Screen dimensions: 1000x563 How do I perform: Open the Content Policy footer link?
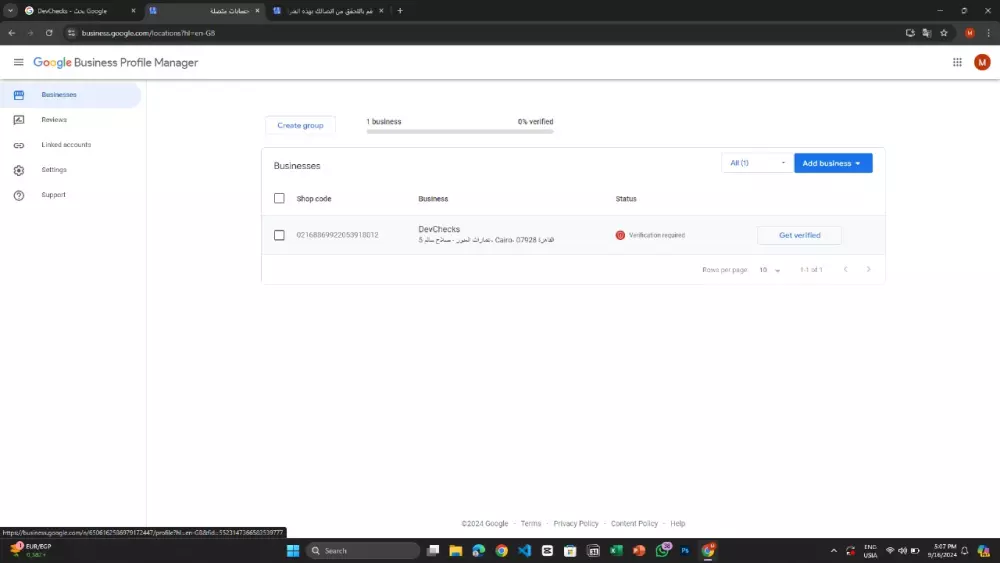pos(634,523)
